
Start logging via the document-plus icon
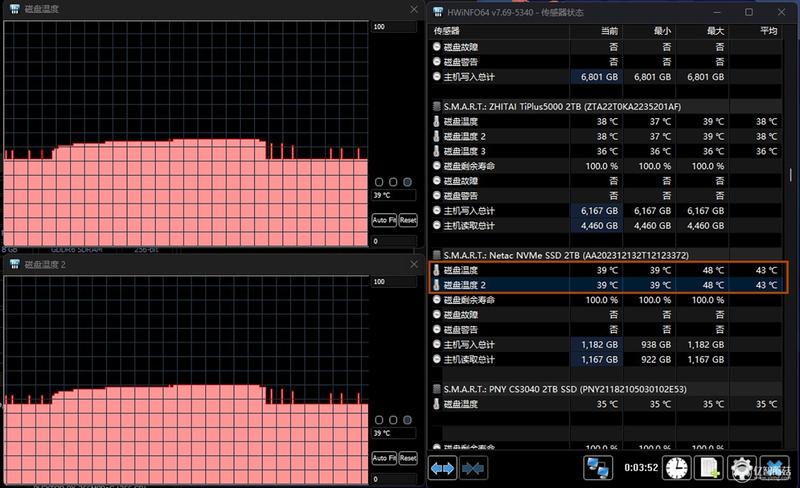coord(709,468)
